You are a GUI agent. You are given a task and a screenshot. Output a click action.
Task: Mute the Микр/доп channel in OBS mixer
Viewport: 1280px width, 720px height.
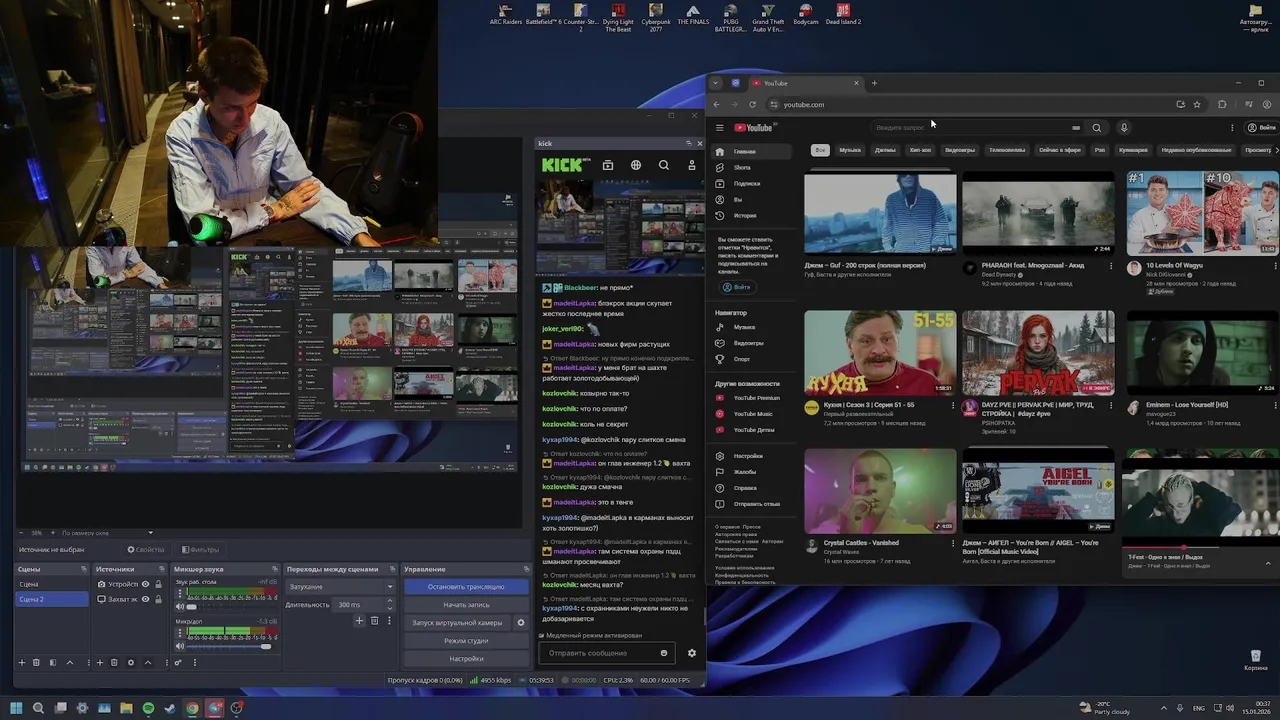[x=180, y=647]
